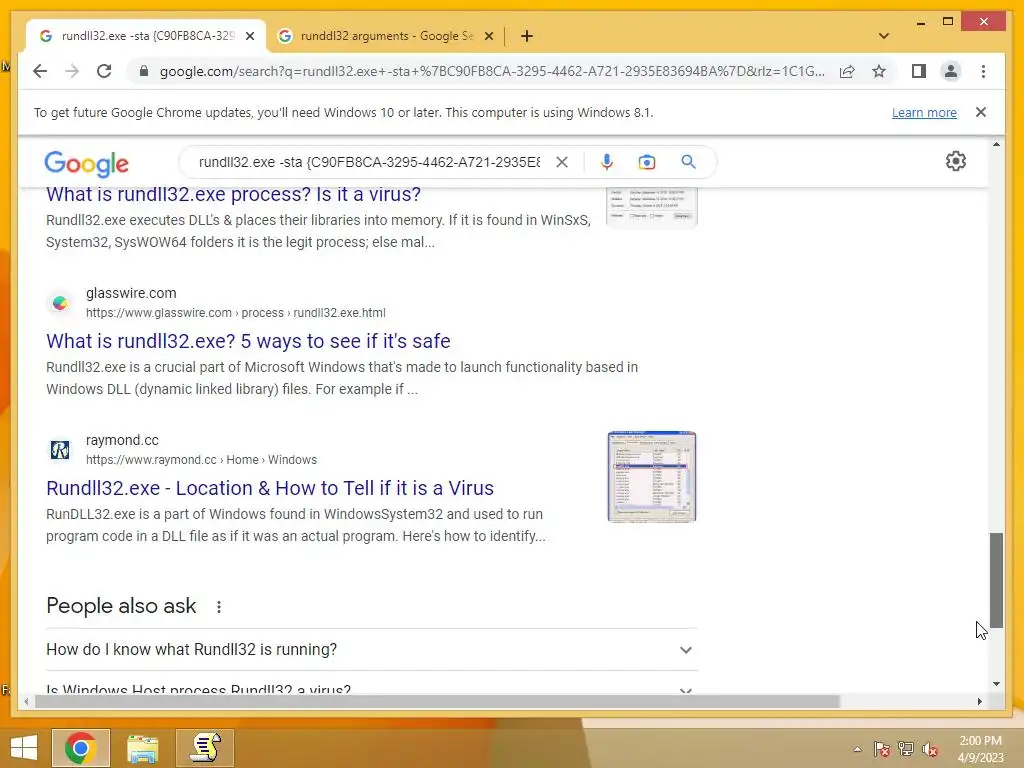Submit the search with the magnifier icon

(688, 162)
